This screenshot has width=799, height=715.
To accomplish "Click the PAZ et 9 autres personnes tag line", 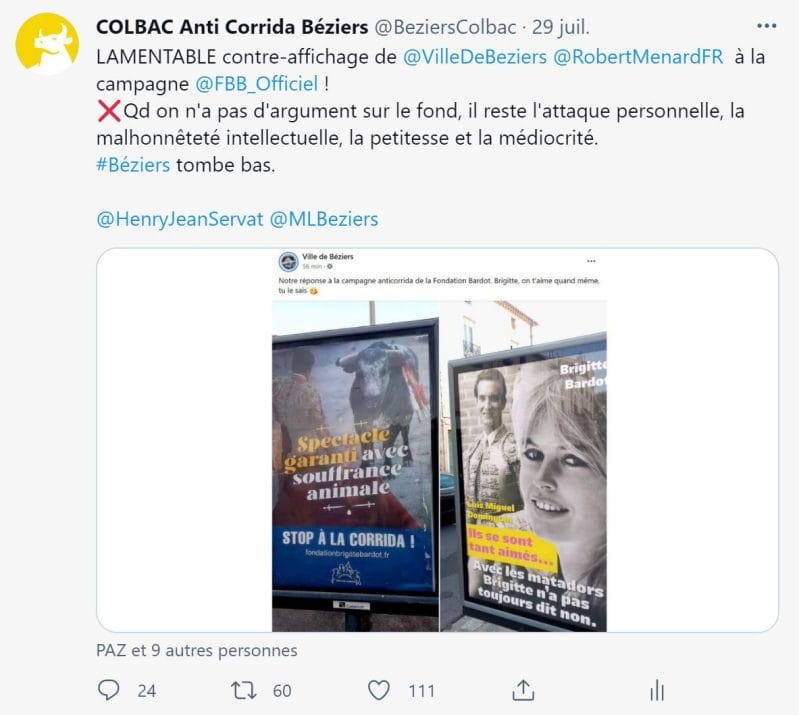I will click(197, 650).
